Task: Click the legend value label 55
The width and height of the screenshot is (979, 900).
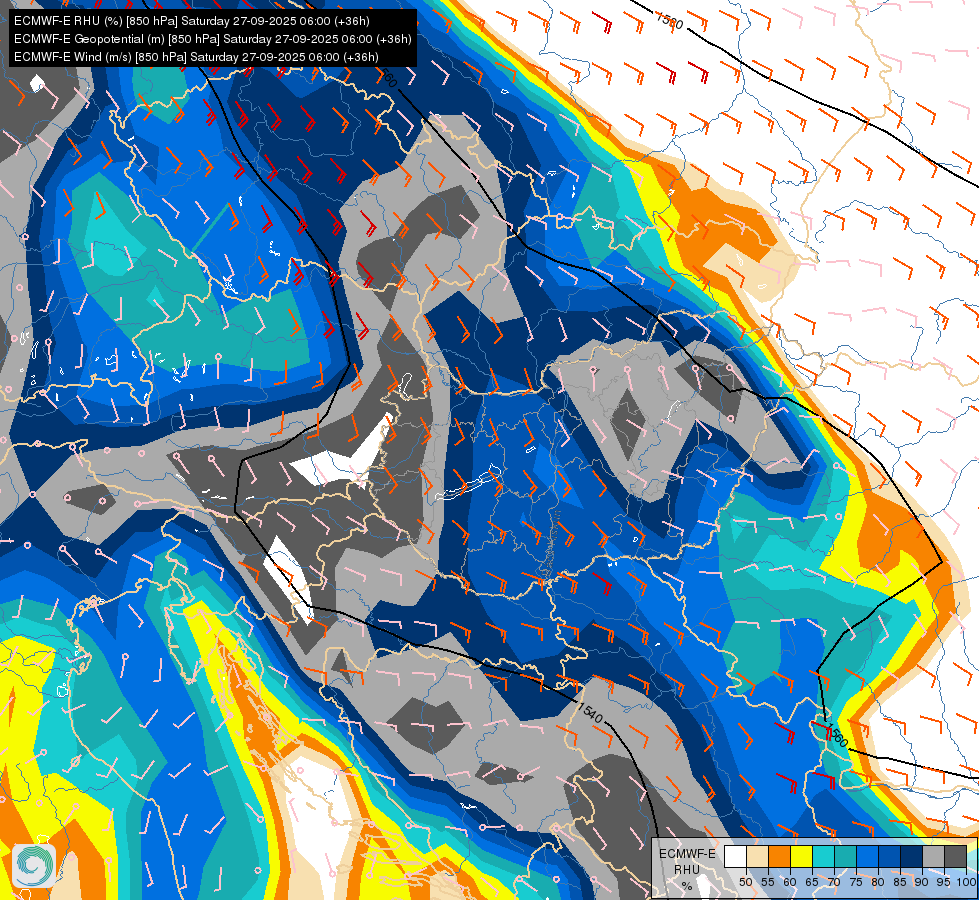Action: 768,882
